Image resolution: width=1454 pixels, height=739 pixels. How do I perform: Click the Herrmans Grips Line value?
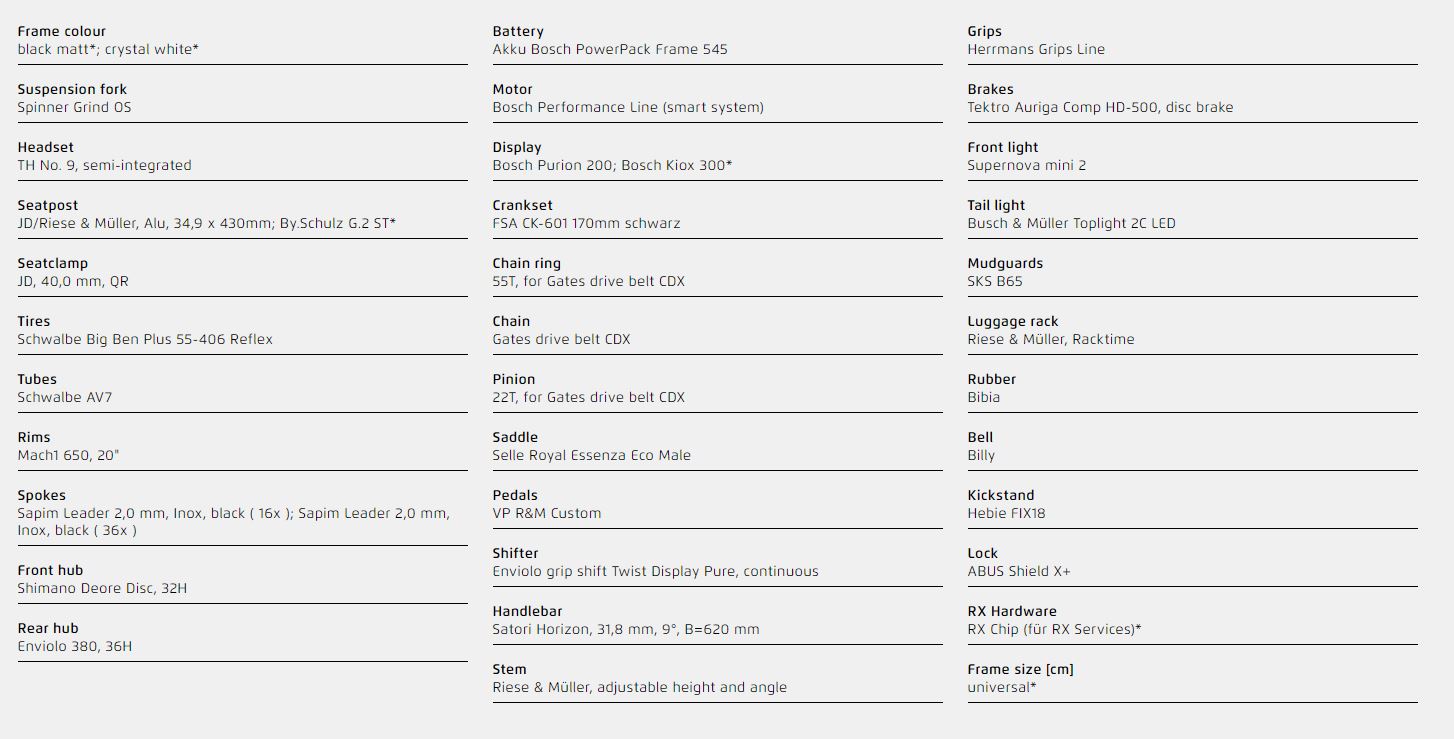[1036, 49]
